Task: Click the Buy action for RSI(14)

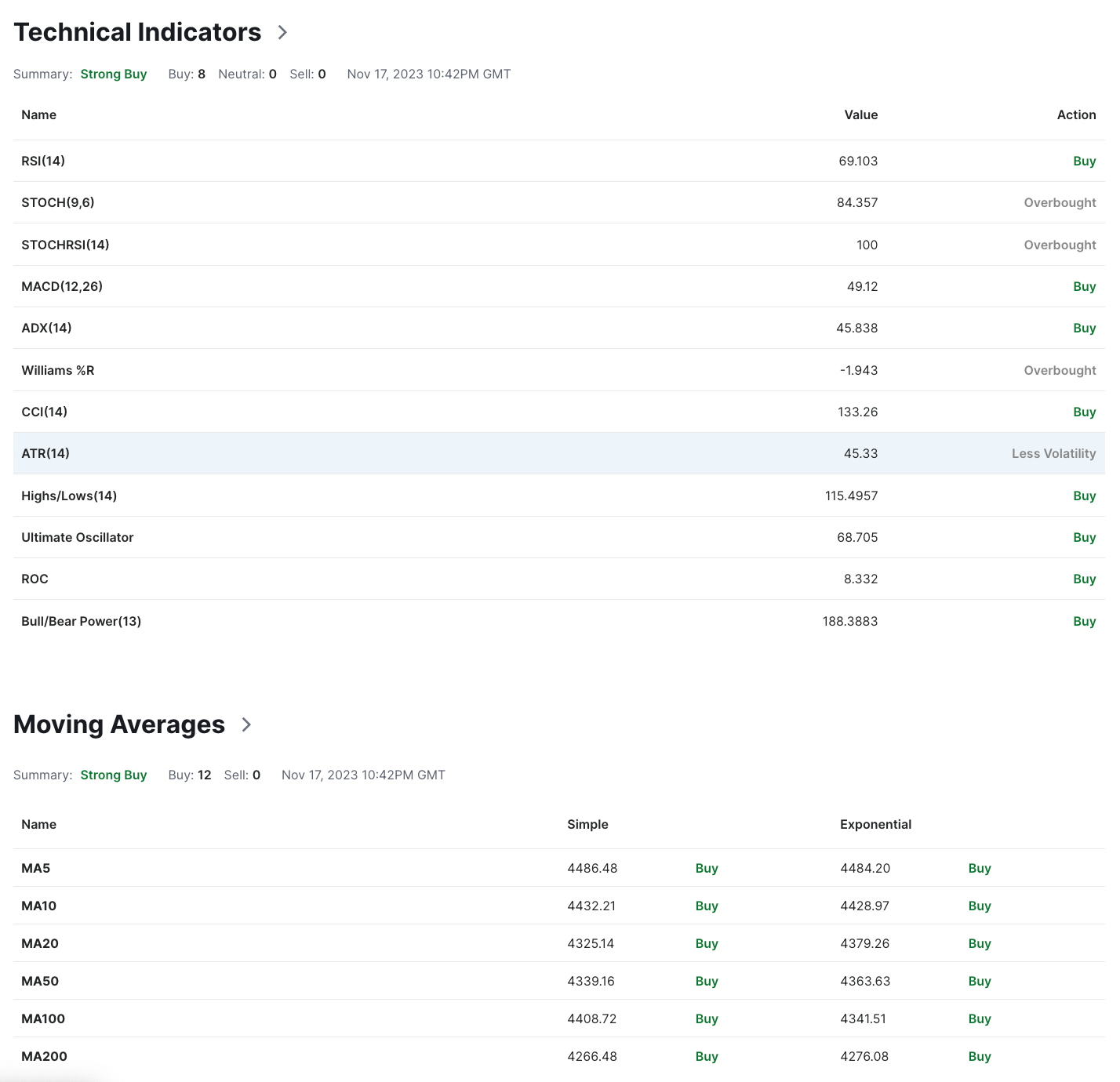Action: [1085, 161]
